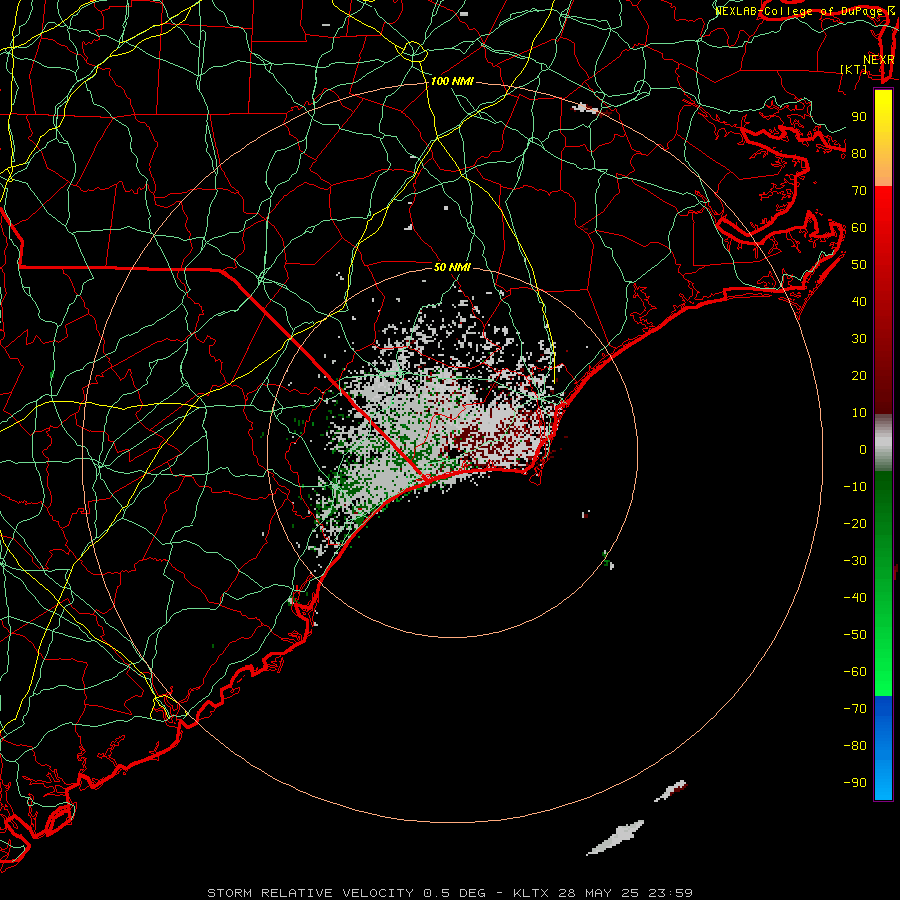The image size is (900, 900).
Task: Click the "-80" value on the velocity scale
Action: 855,746
